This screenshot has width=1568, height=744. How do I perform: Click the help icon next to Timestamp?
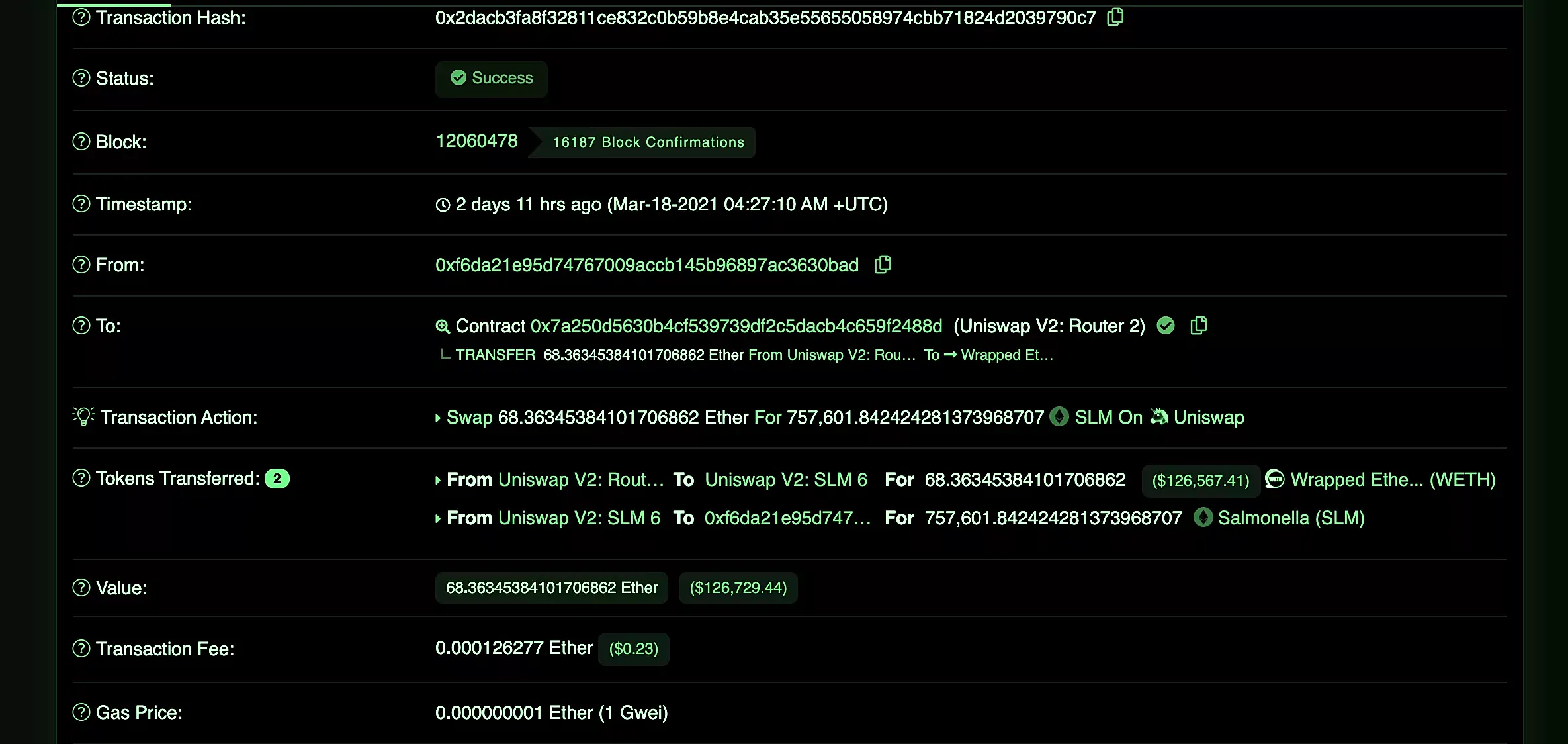coord(81,204)
